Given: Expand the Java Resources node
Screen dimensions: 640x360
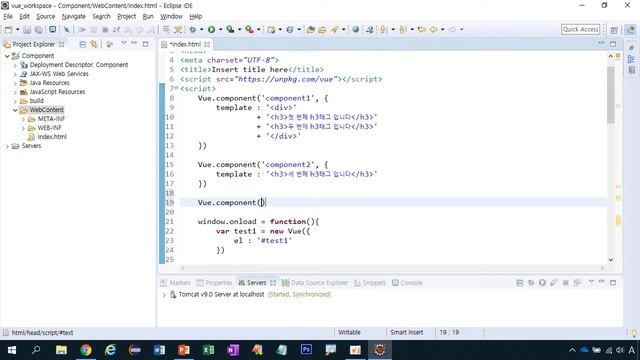Looking at the screenshot, I should 15,83.
